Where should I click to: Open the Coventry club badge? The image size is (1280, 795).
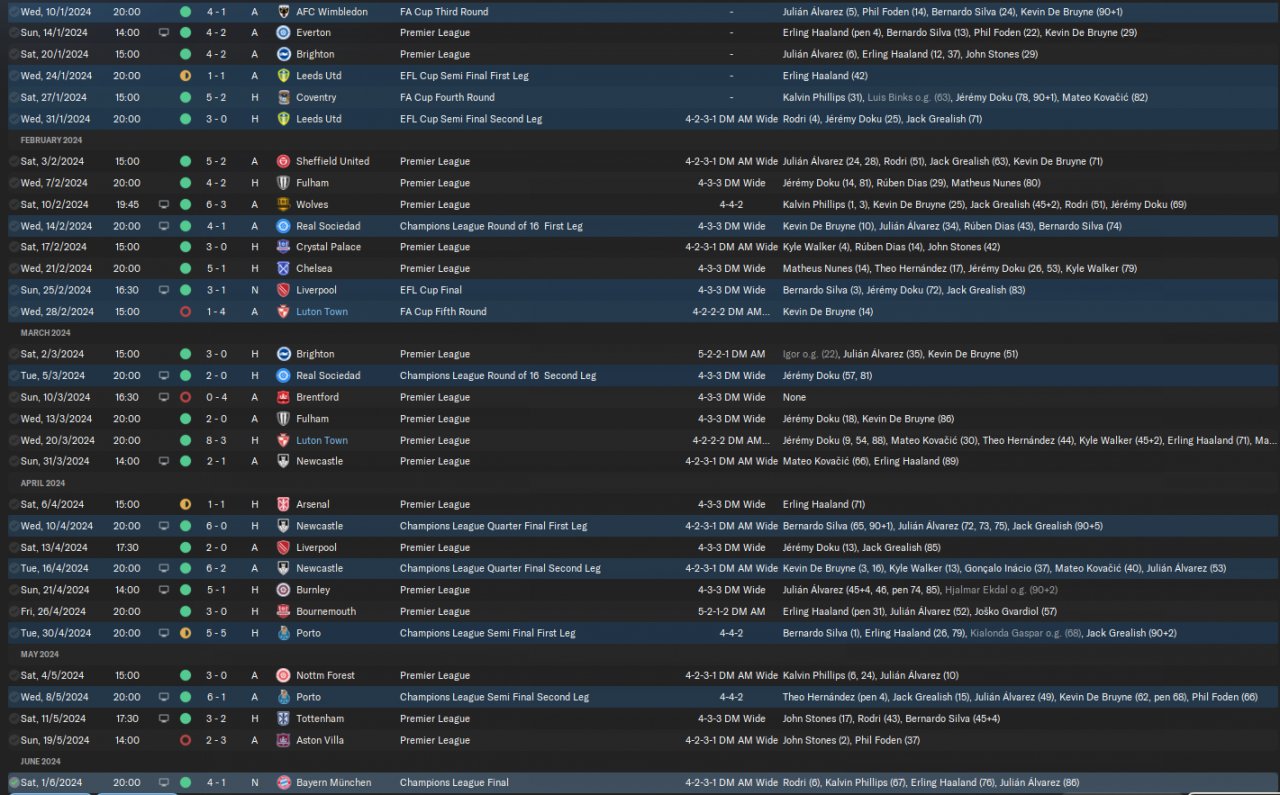coord(283,98)
